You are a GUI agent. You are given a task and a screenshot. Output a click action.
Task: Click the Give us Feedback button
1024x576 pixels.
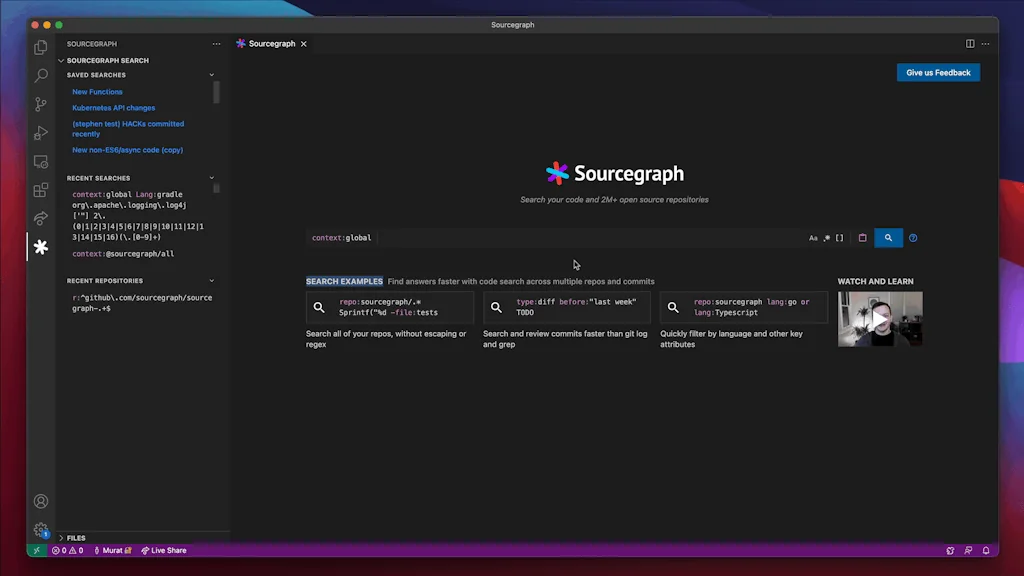[x=937, y=72]
